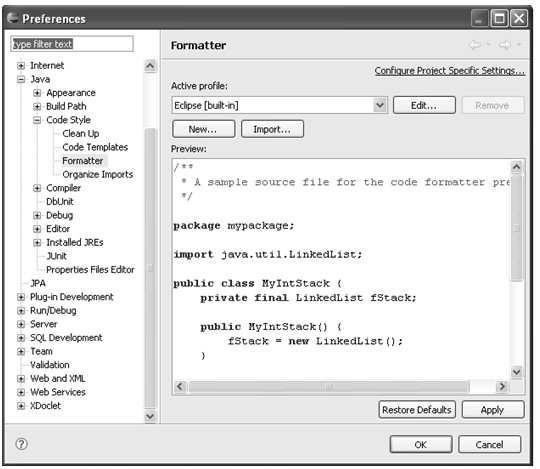This screenshot has width=540, height=469.
Task: Click the type filter text field
Action: (x=72, y=44)
